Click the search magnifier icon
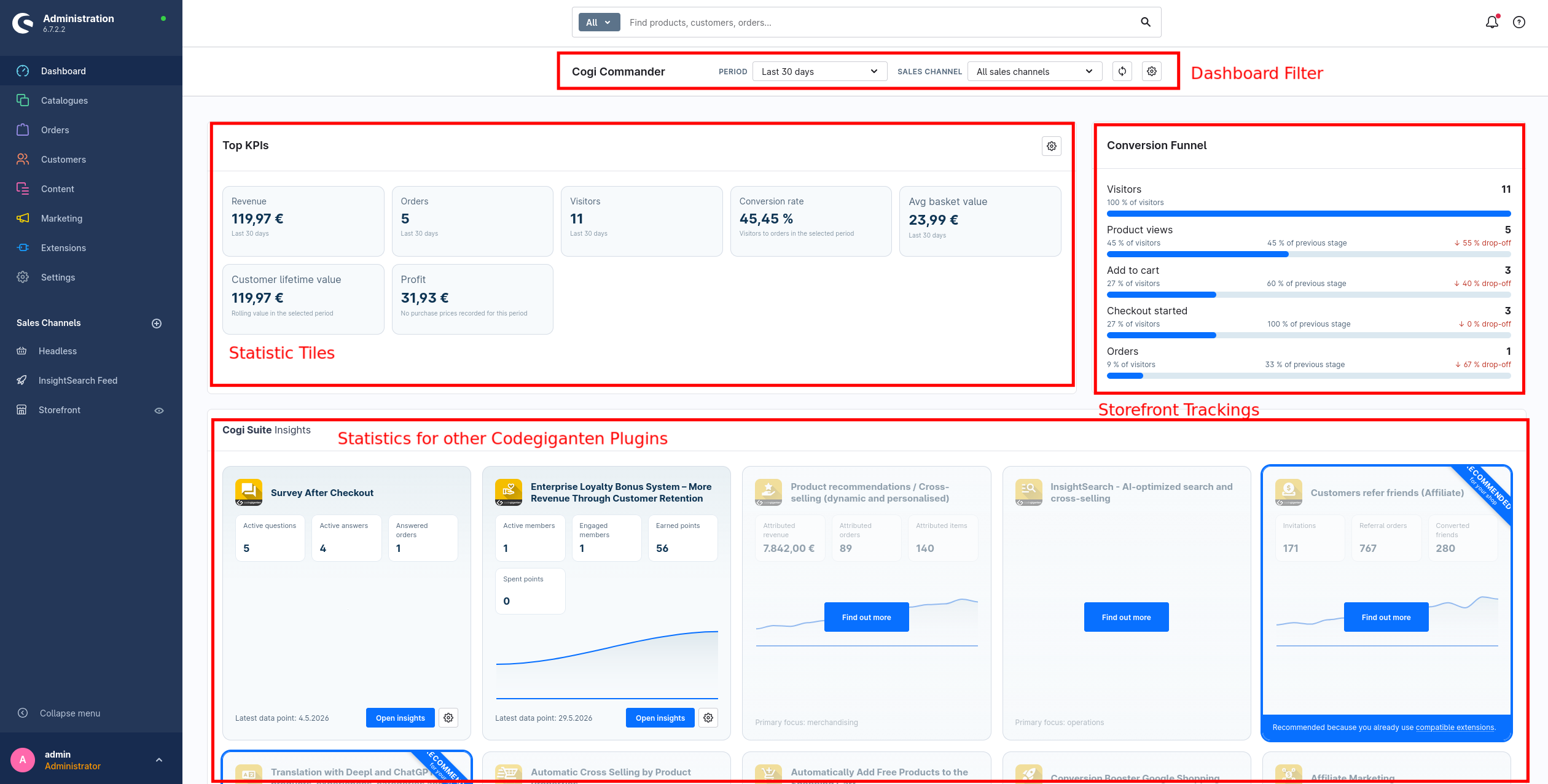Viewport: 1548px width, 784px height. pyautogui.click(x=1146, y=22)
